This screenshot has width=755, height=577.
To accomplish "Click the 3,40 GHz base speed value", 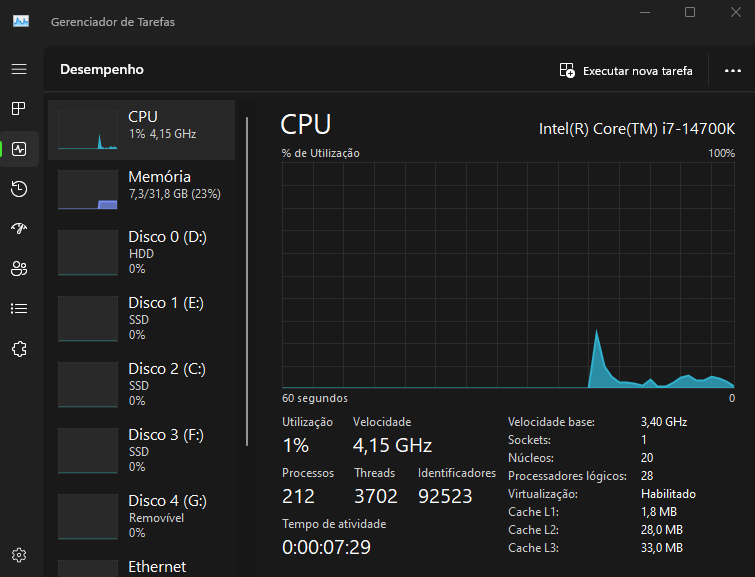I will coord(664,422).
